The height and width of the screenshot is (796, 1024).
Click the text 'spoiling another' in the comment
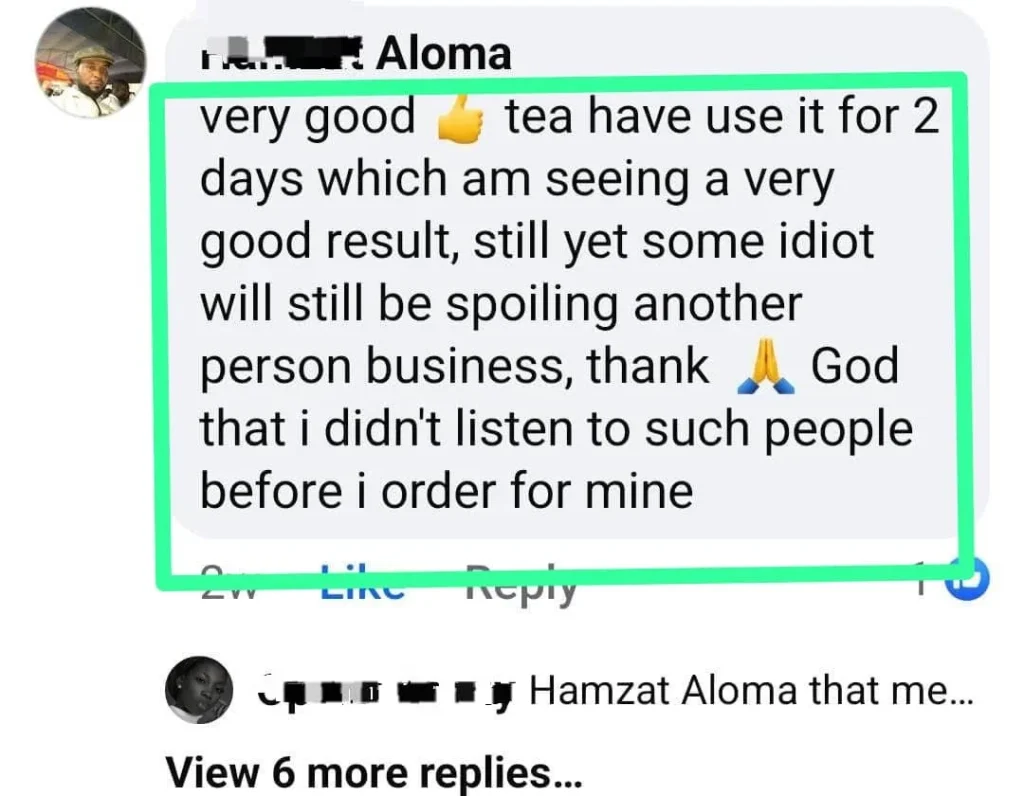point(624,305)
